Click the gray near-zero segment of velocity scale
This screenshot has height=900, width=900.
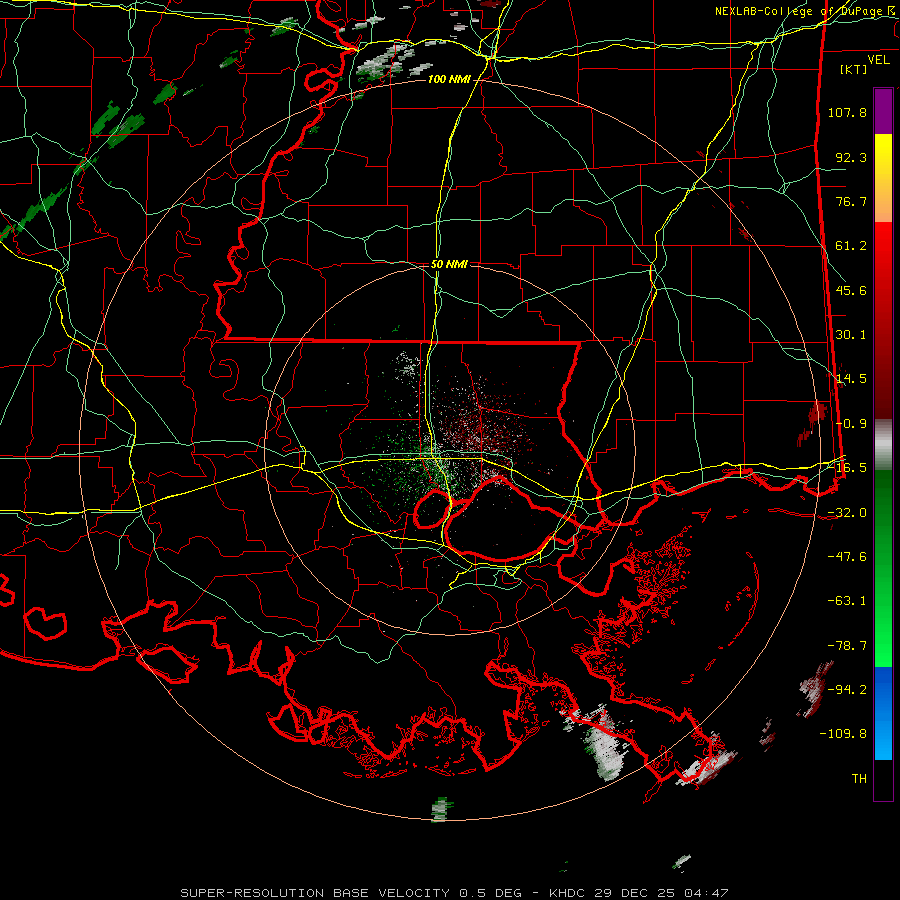(883, 444)
